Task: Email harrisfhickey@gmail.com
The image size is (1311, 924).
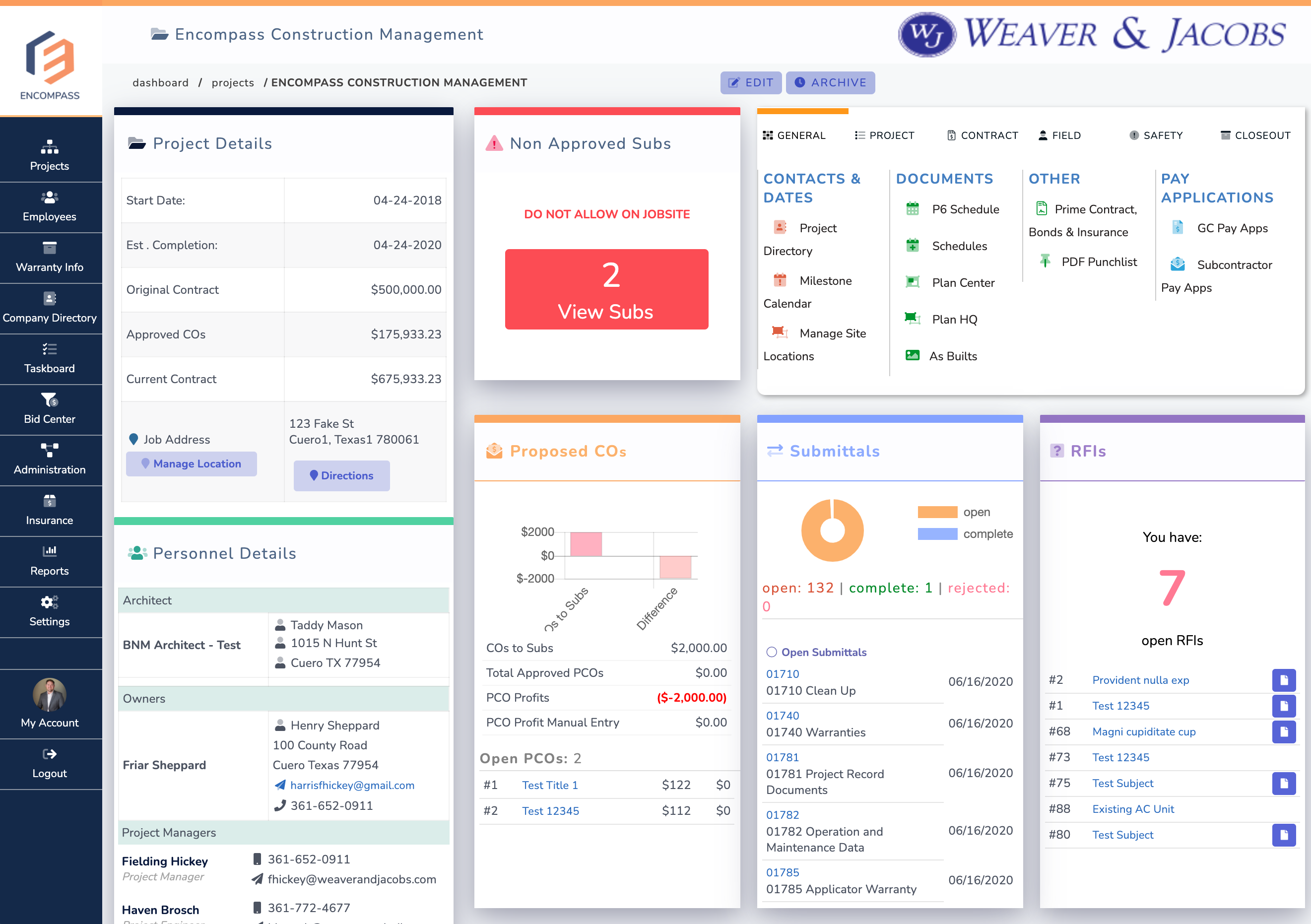Action: point(352,785)
